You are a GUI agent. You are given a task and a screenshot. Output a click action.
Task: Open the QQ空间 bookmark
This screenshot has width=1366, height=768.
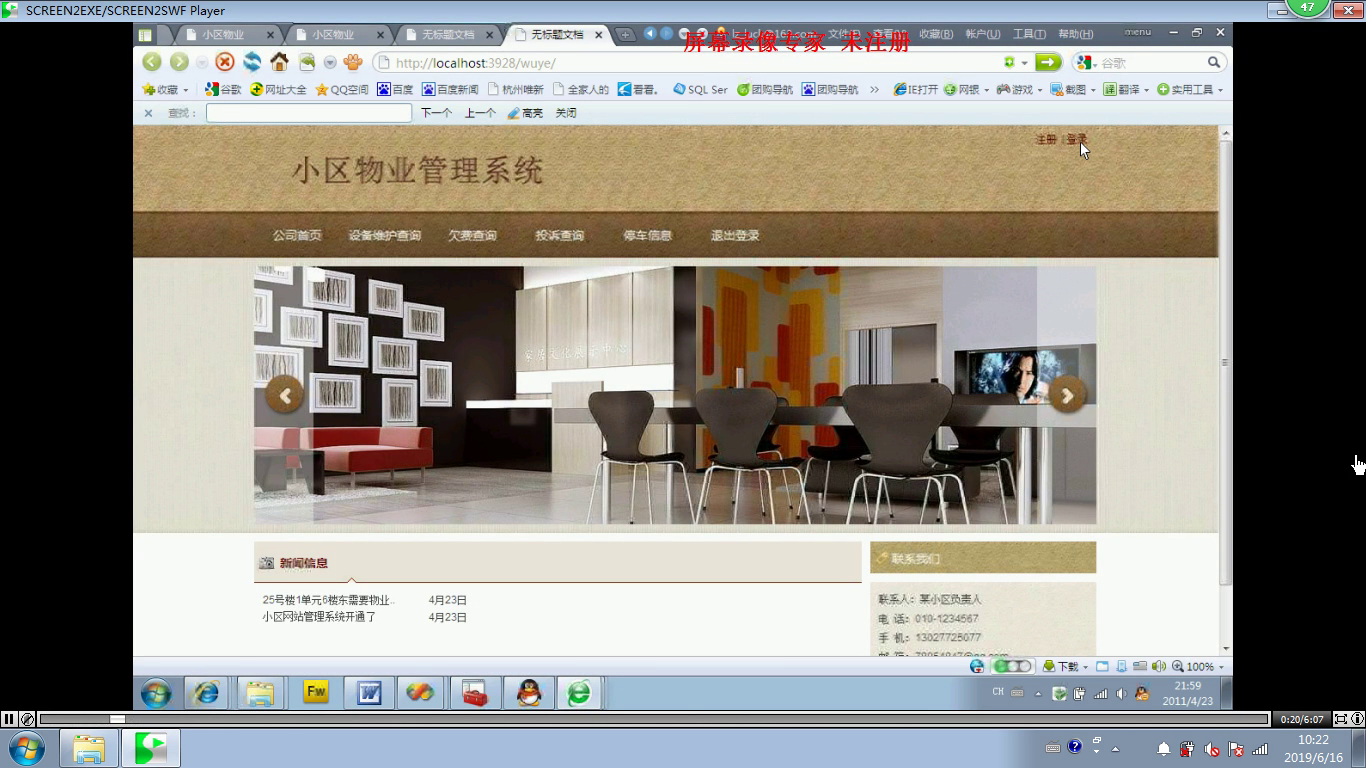tap(342, 89)
